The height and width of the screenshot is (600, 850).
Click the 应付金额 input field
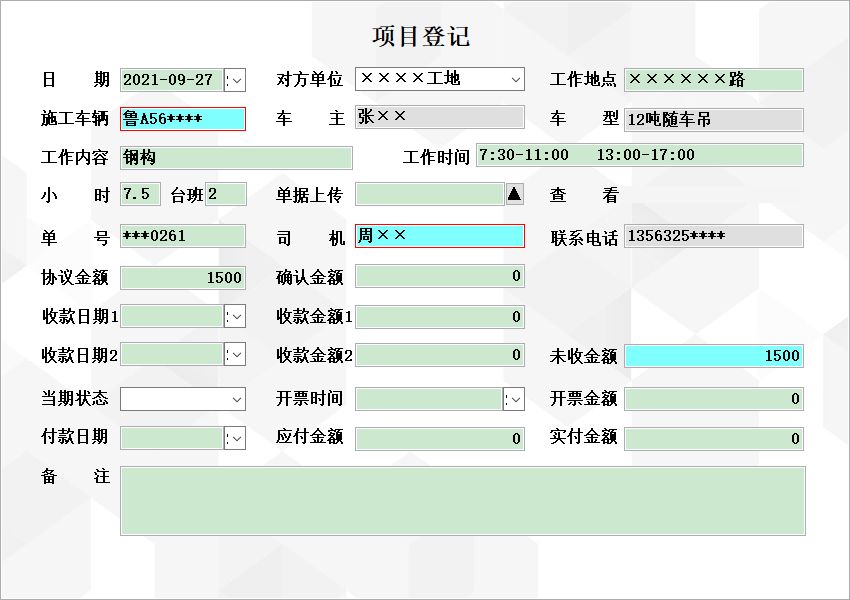click(440, 439)
